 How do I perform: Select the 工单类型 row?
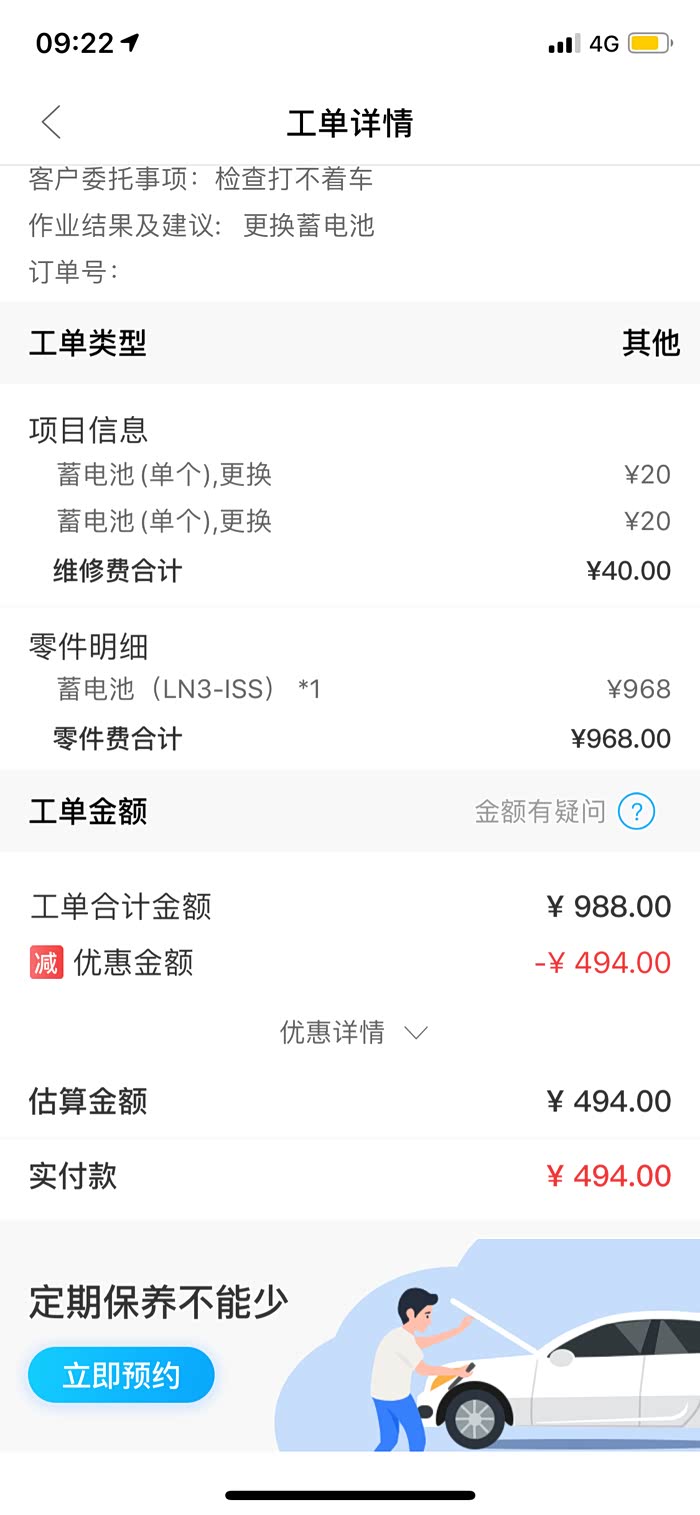point(350,343)
